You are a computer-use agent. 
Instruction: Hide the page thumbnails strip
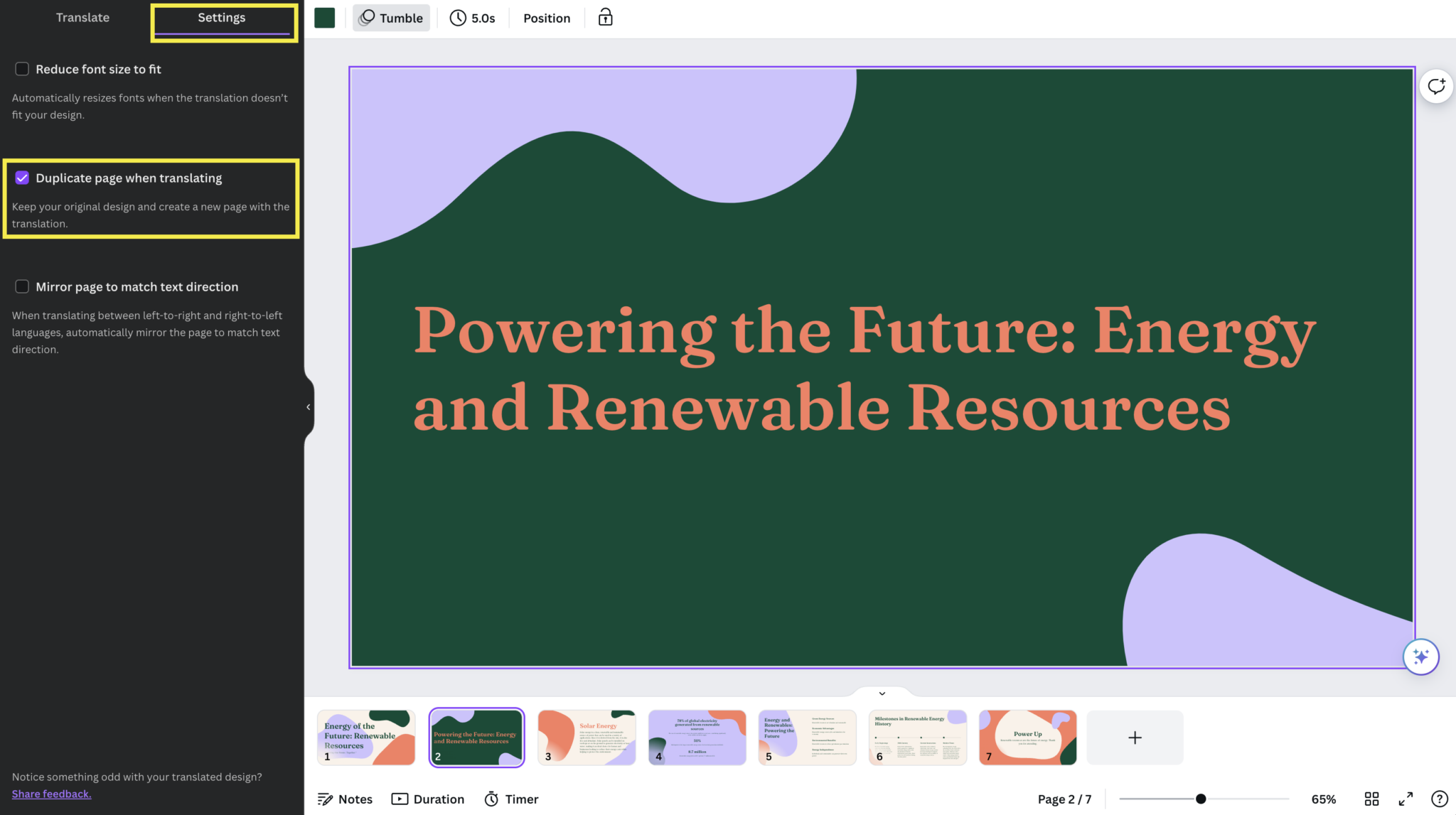[x=882, y=693]
